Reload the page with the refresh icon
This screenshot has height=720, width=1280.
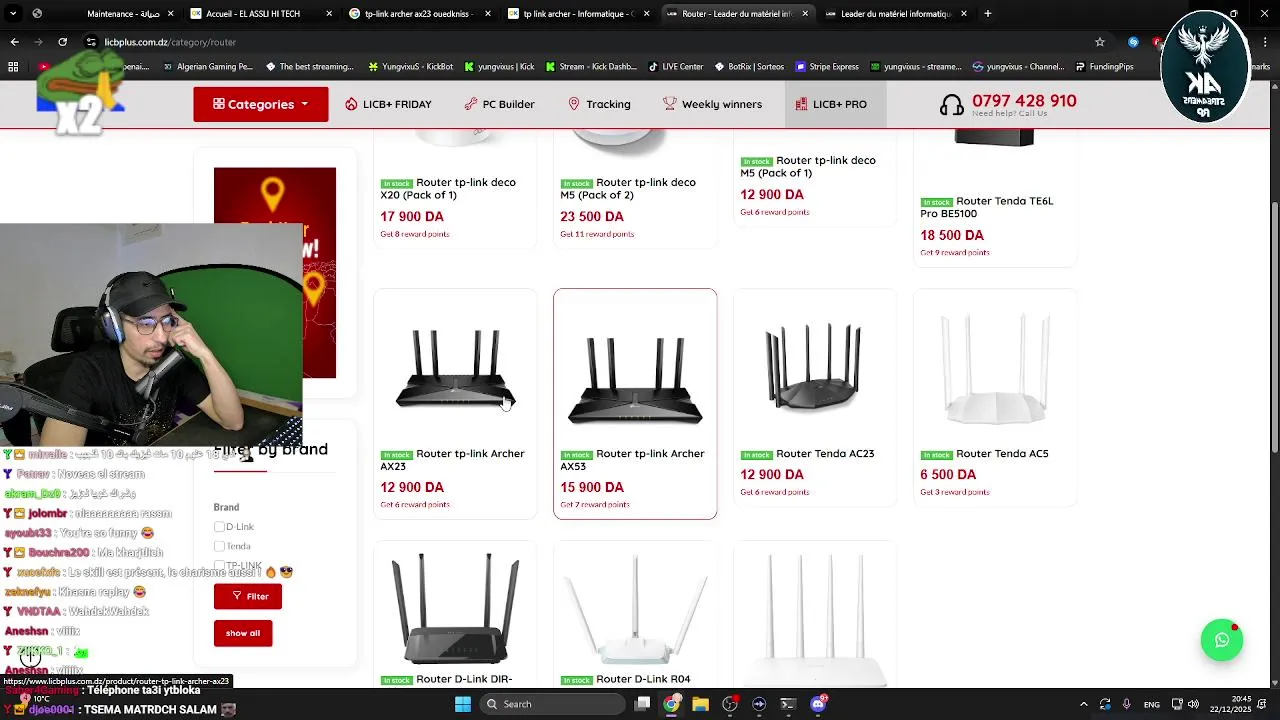(x=62, y=42)
